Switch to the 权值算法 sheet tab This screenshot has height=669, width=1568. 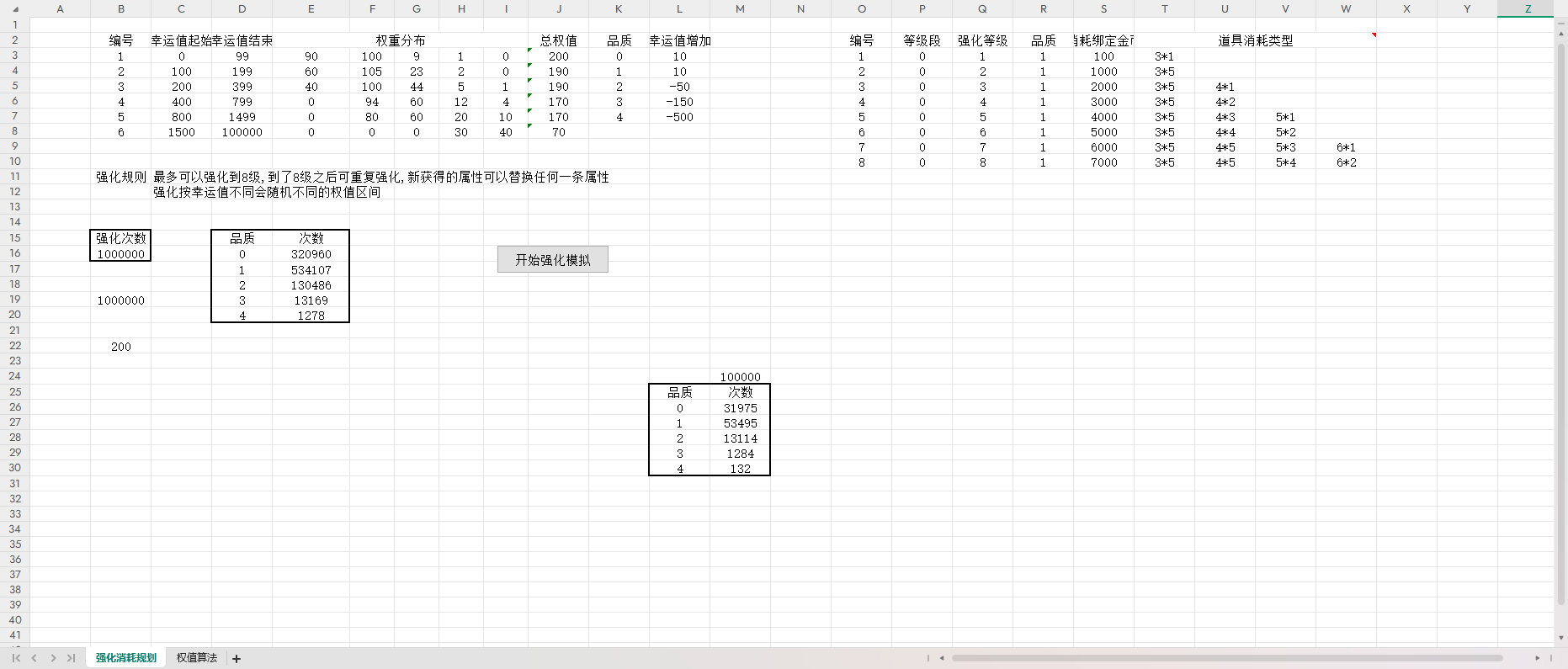pos(197,658)
